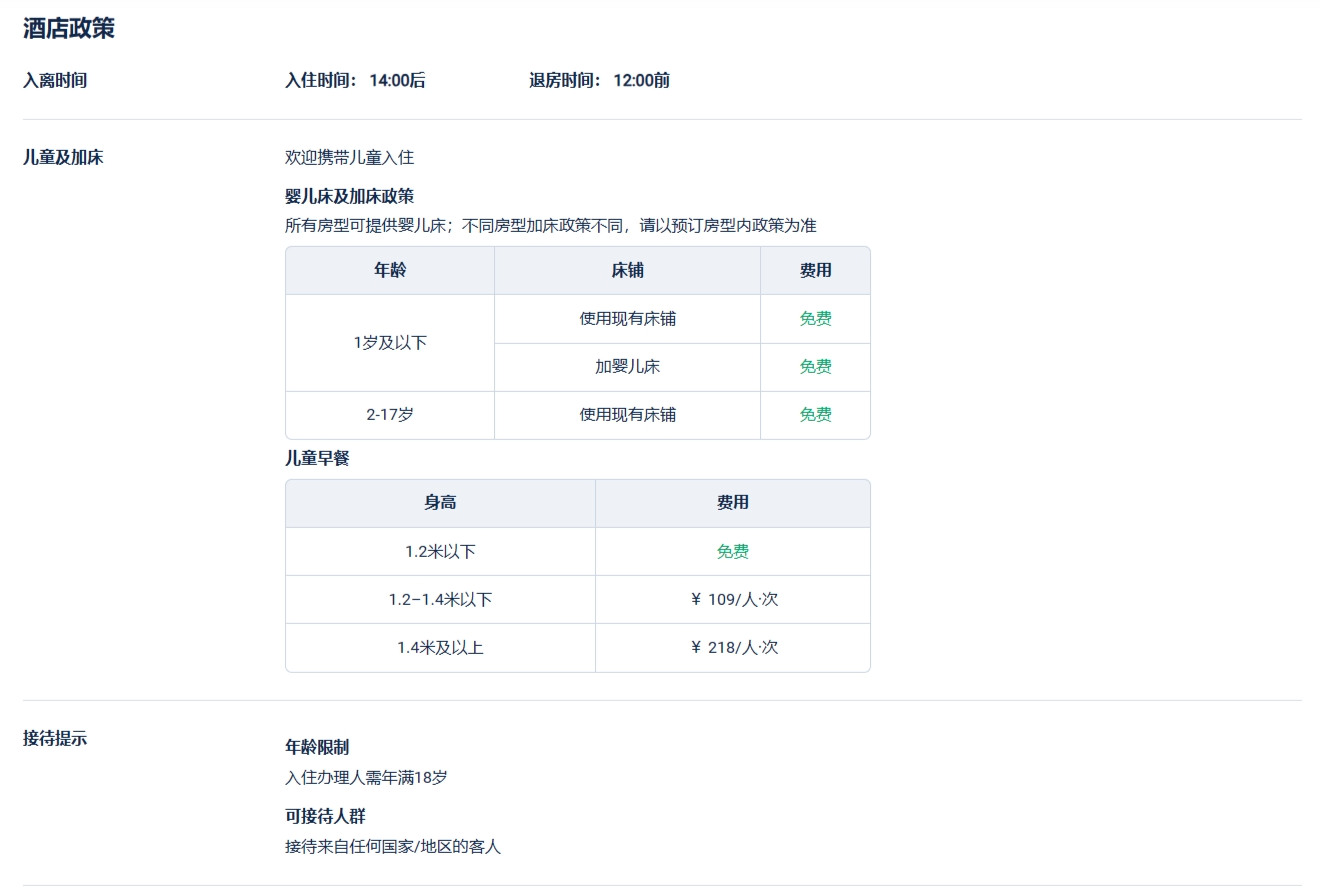Click the 酒店政策 page heading

tap(69, 29)
